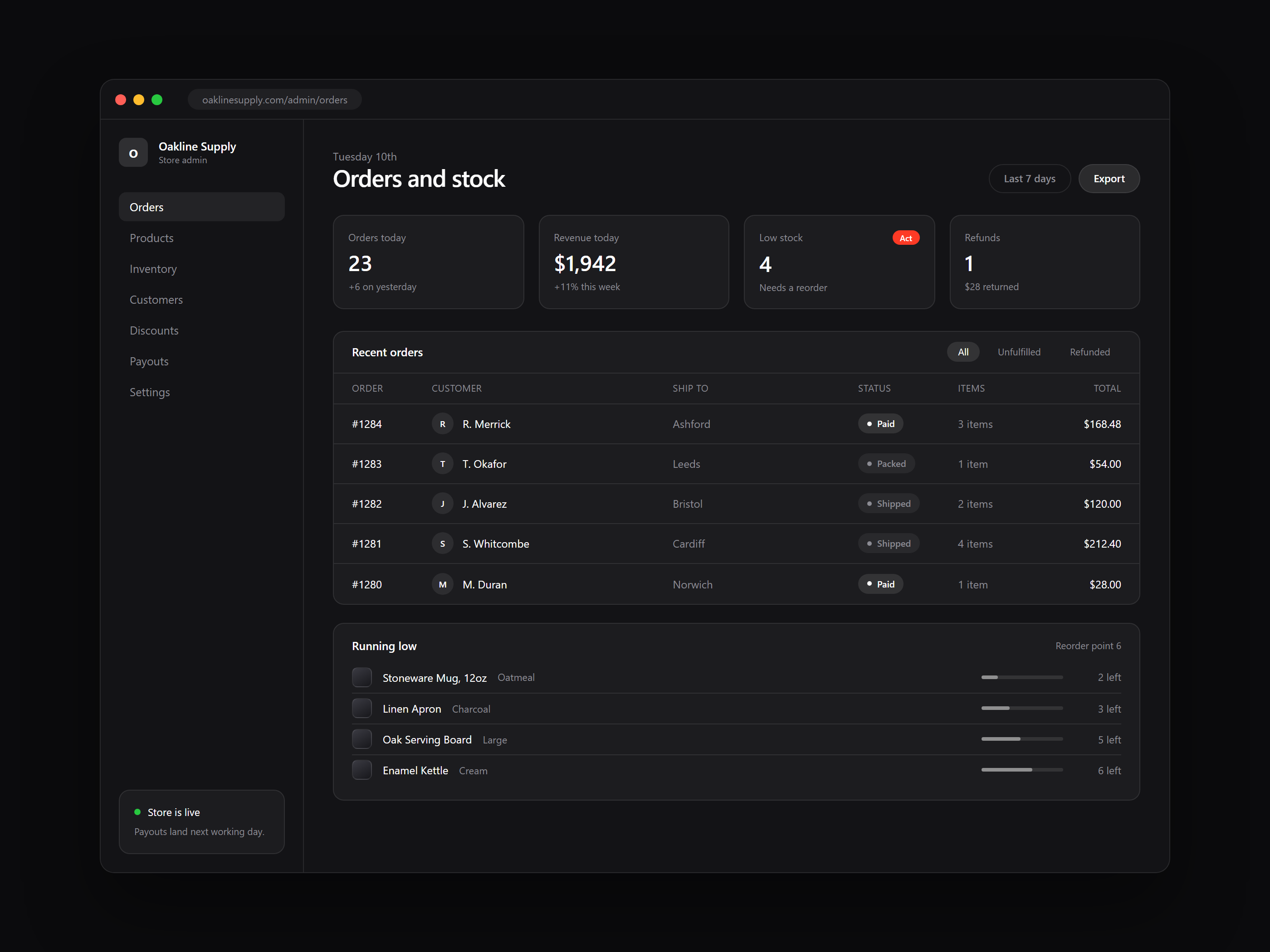Open the Revenue today card

(634, 262)
